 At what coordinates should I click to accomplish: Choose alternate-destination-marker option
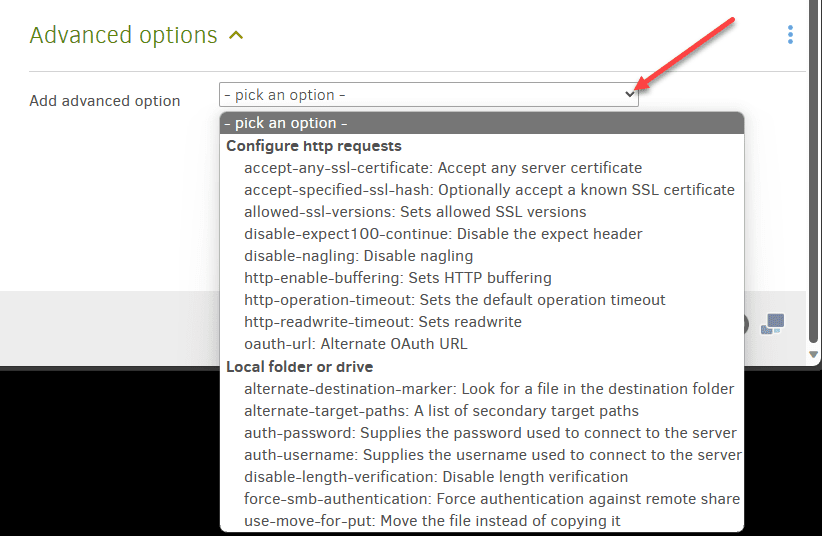pos(489,389)
